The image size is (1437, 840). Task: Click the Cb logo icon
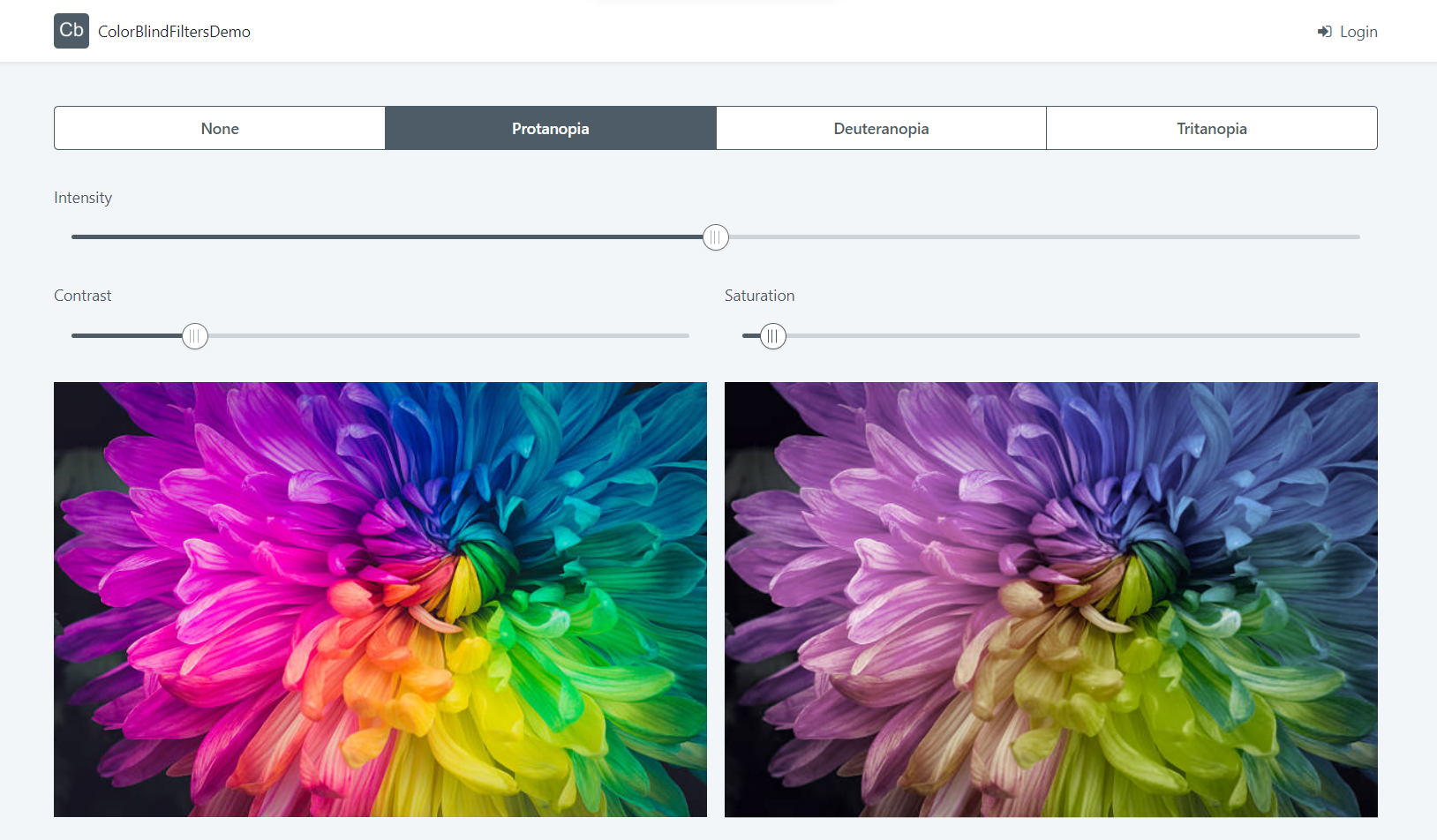click(71, 31)
